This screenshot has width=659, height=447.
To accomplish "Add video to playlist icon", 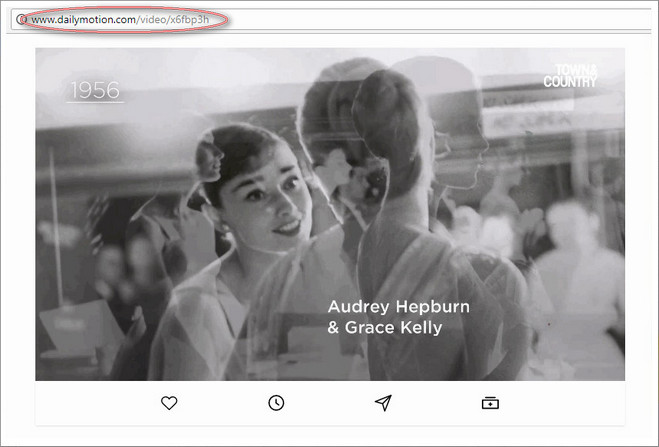I will [x=490, y=403].
